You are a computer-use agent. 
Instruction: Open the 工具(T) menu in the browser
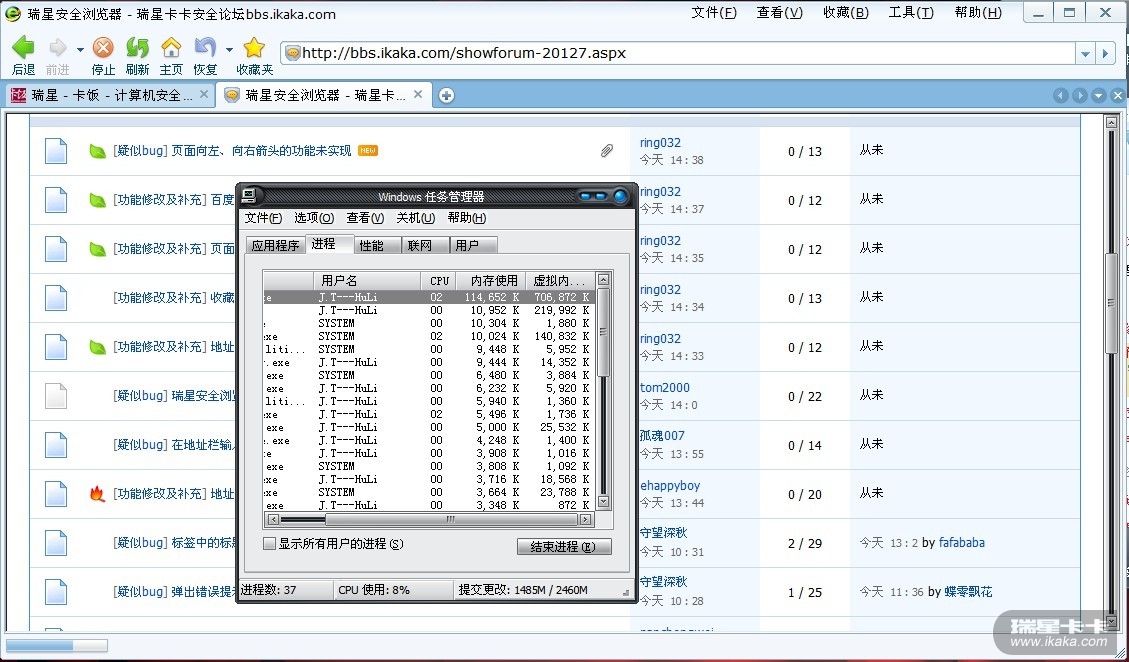point(910,13)
